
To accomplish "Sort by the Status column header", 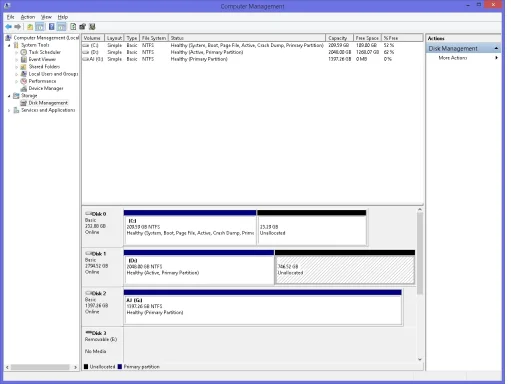I will [247, 38].
